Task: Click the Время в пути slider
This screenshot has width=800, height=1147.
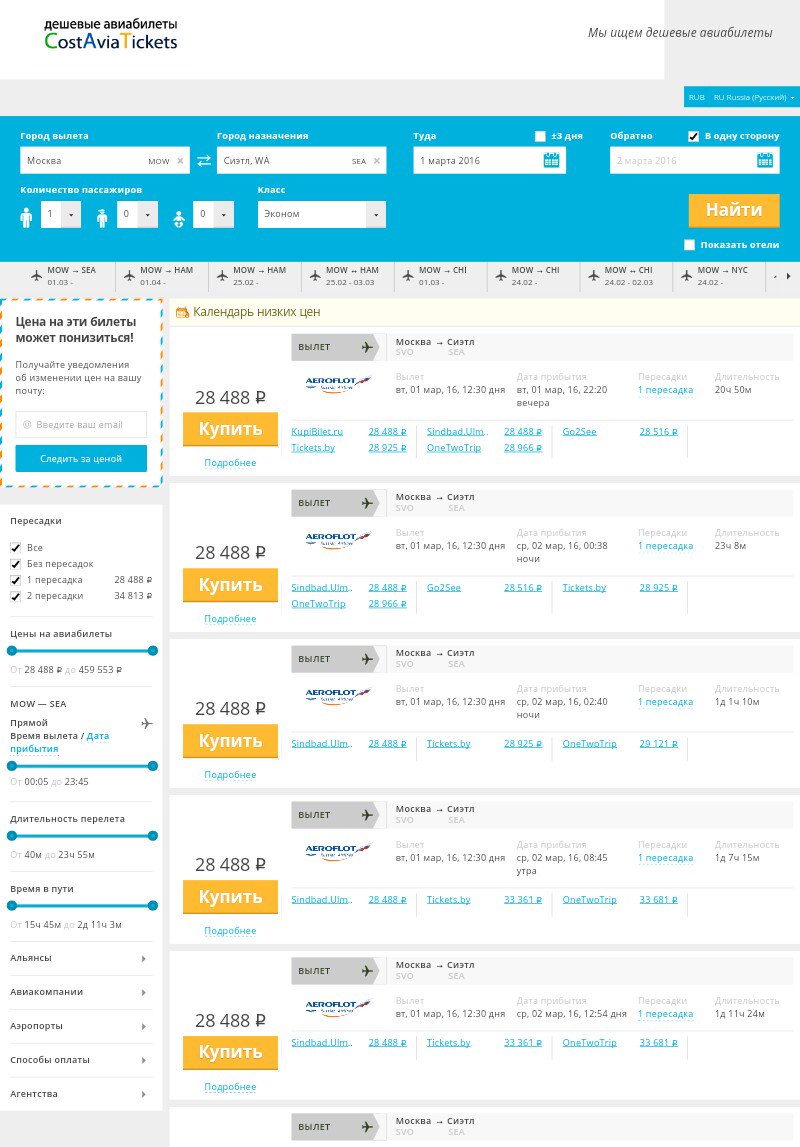Action: (82, 906)
